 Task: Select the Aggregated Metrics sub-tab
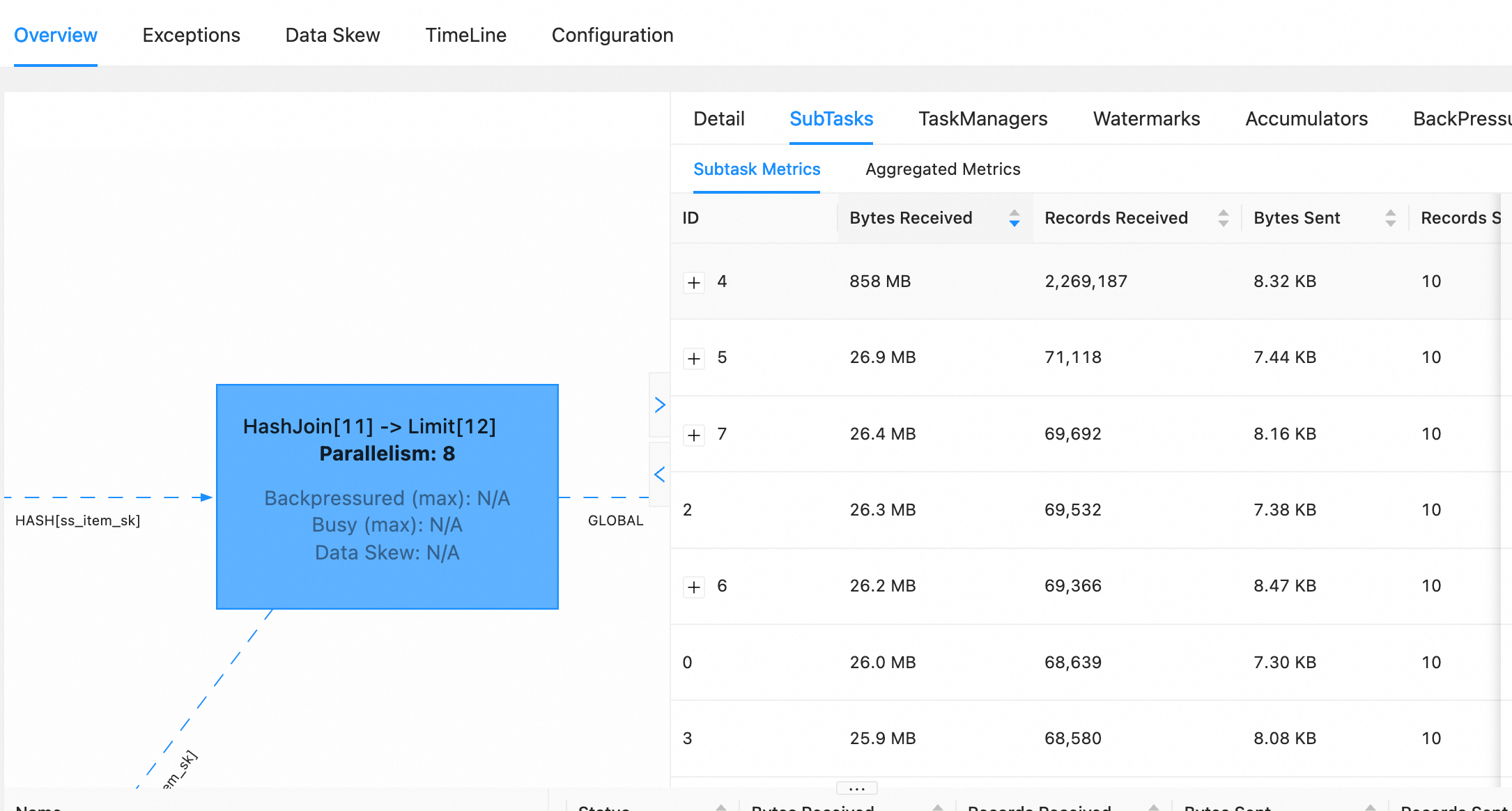(942, 169)
